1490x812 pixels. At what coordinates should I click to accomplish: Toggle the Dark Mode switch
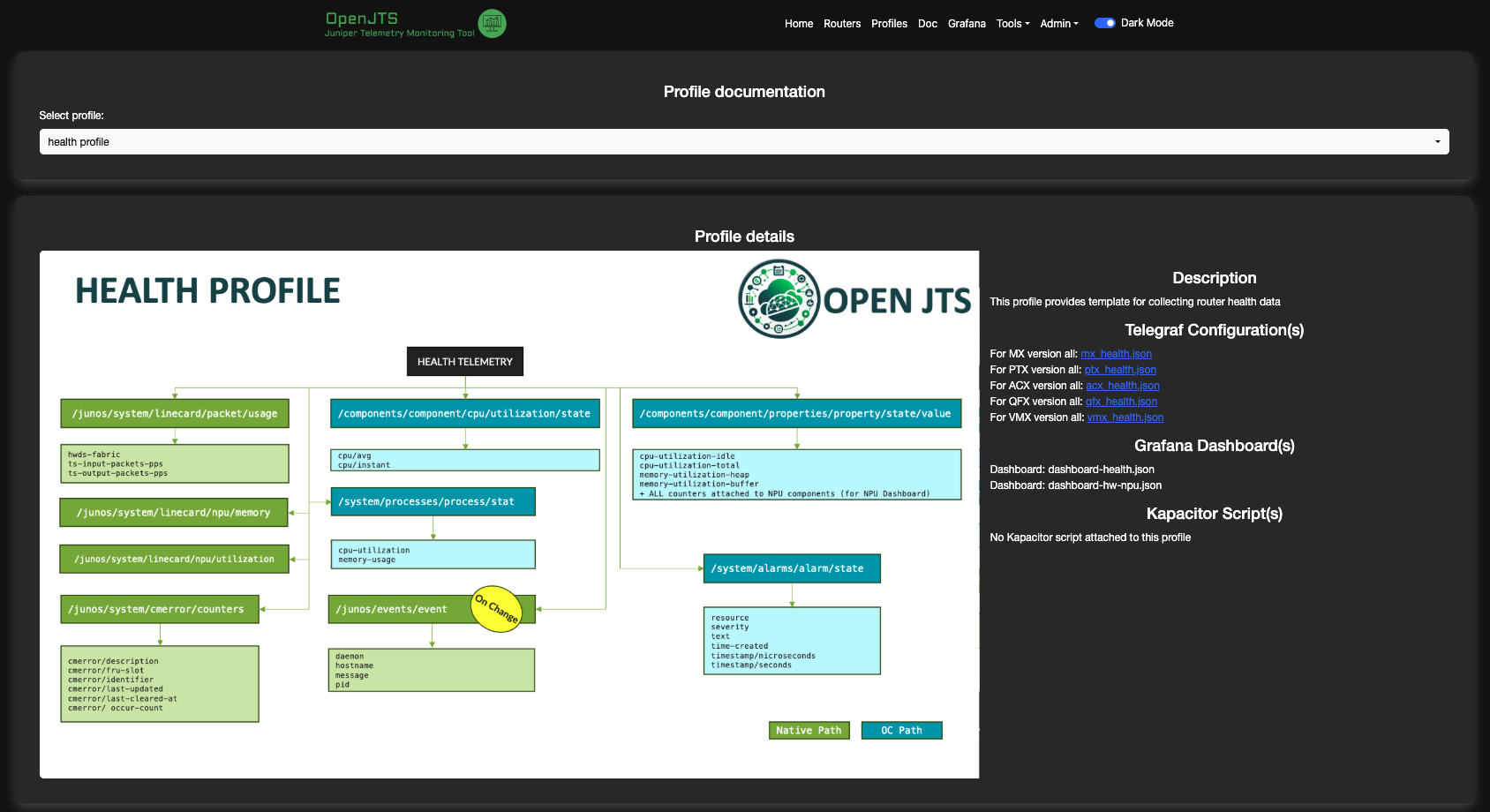tap(1104, 23)
